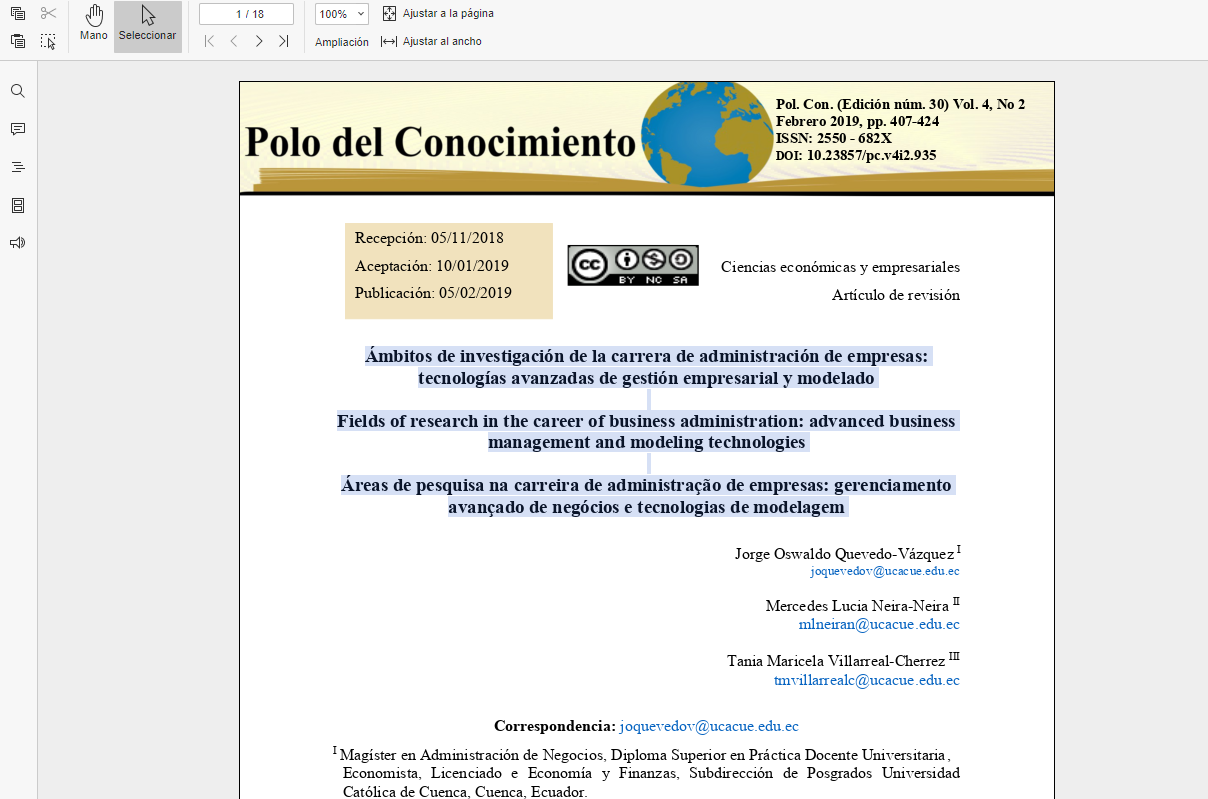Click the Portuguese title Áreas de pesquisa
The width and height of the screenshot is (1208, 799).
pos(647,496)
